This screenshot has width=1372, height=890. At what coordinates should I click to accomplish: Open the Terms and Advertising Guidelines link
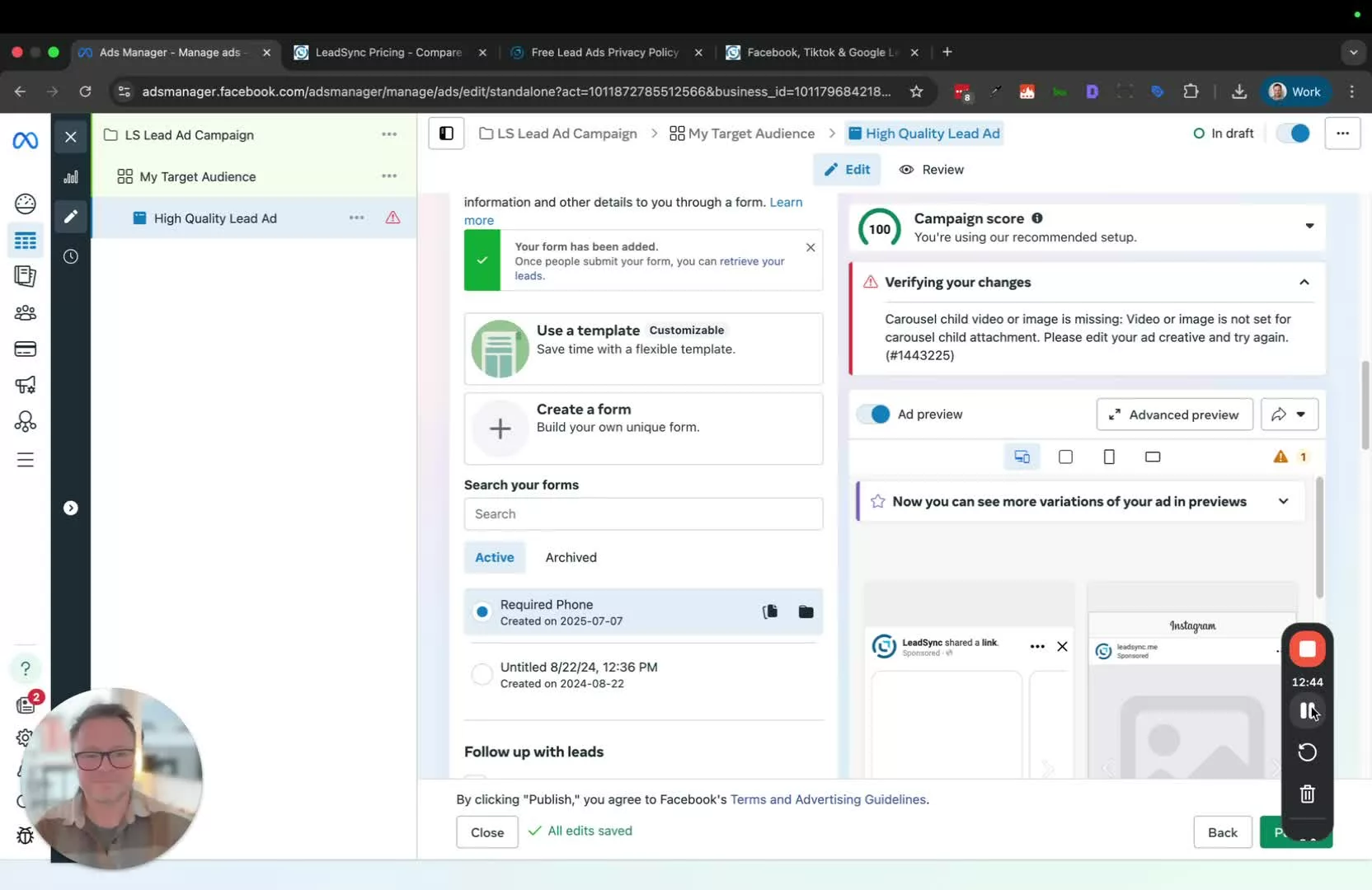(828, 799)
